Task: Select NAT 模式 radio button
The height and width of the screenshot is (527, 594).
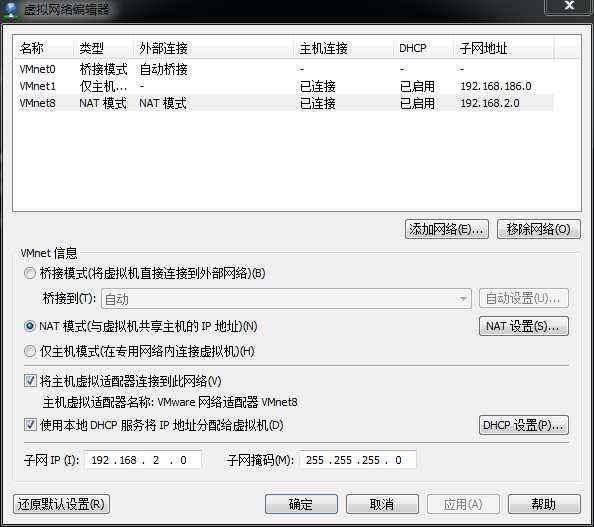Action: tap(30, 326)
